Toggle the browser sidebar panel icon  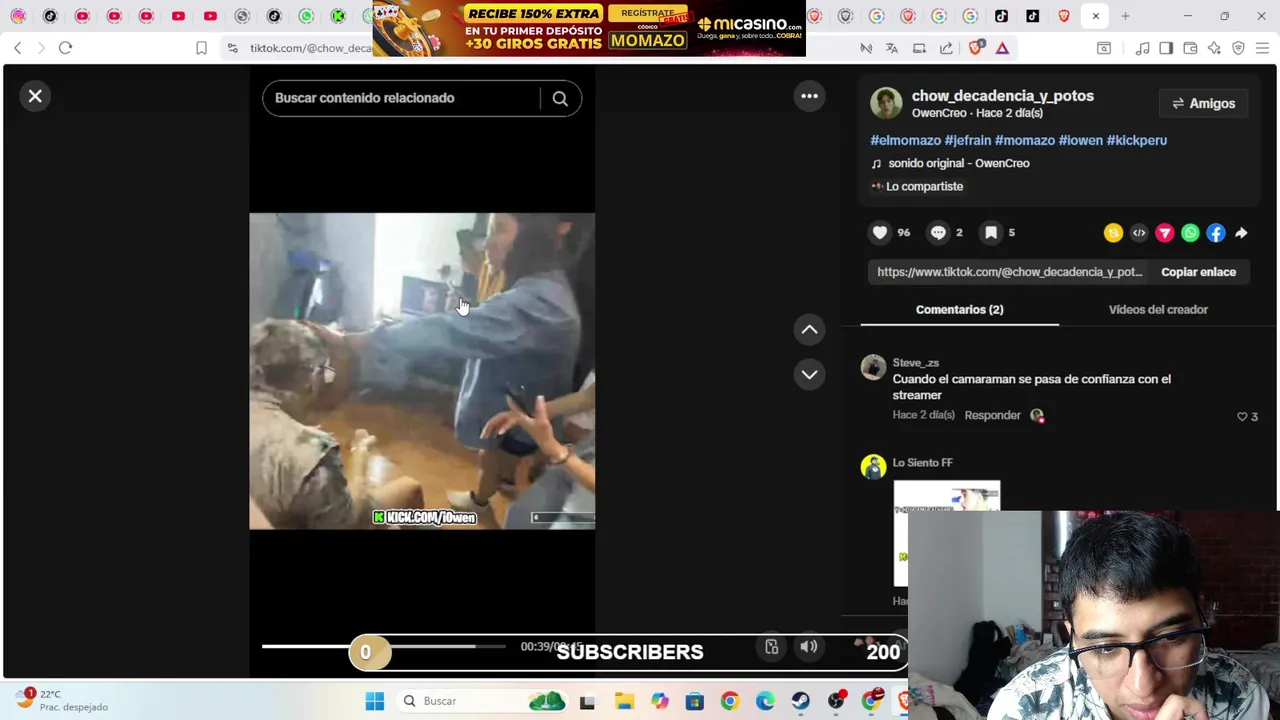pos(1166,48)
